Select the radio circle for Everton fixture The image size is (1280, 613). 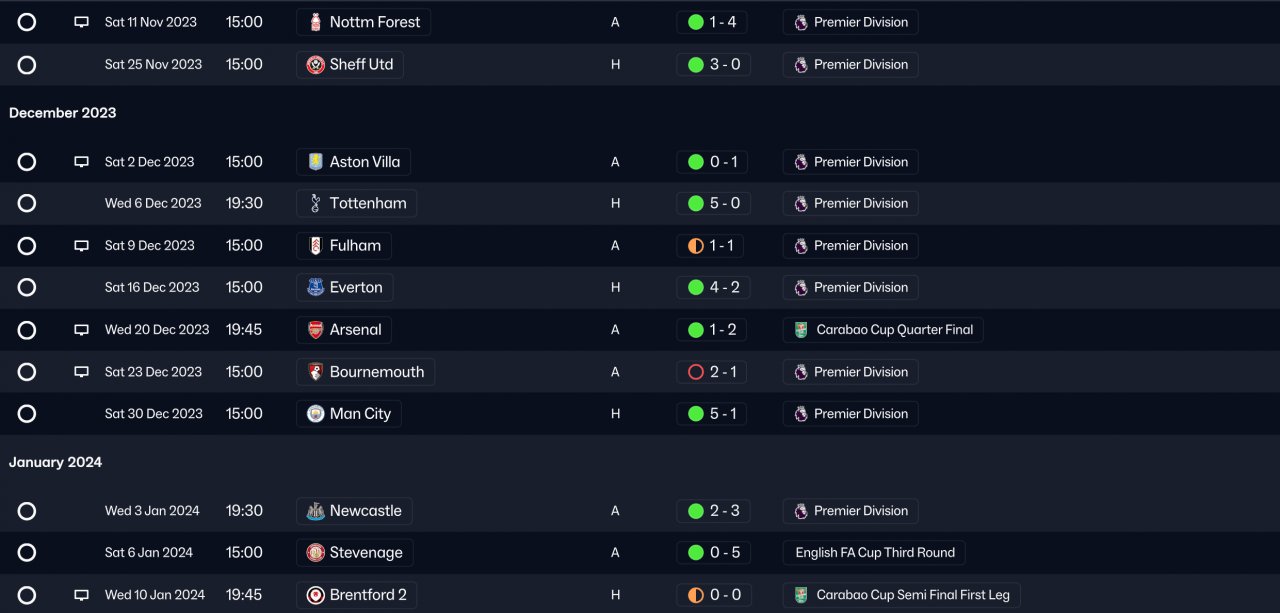tap(27, 288)
